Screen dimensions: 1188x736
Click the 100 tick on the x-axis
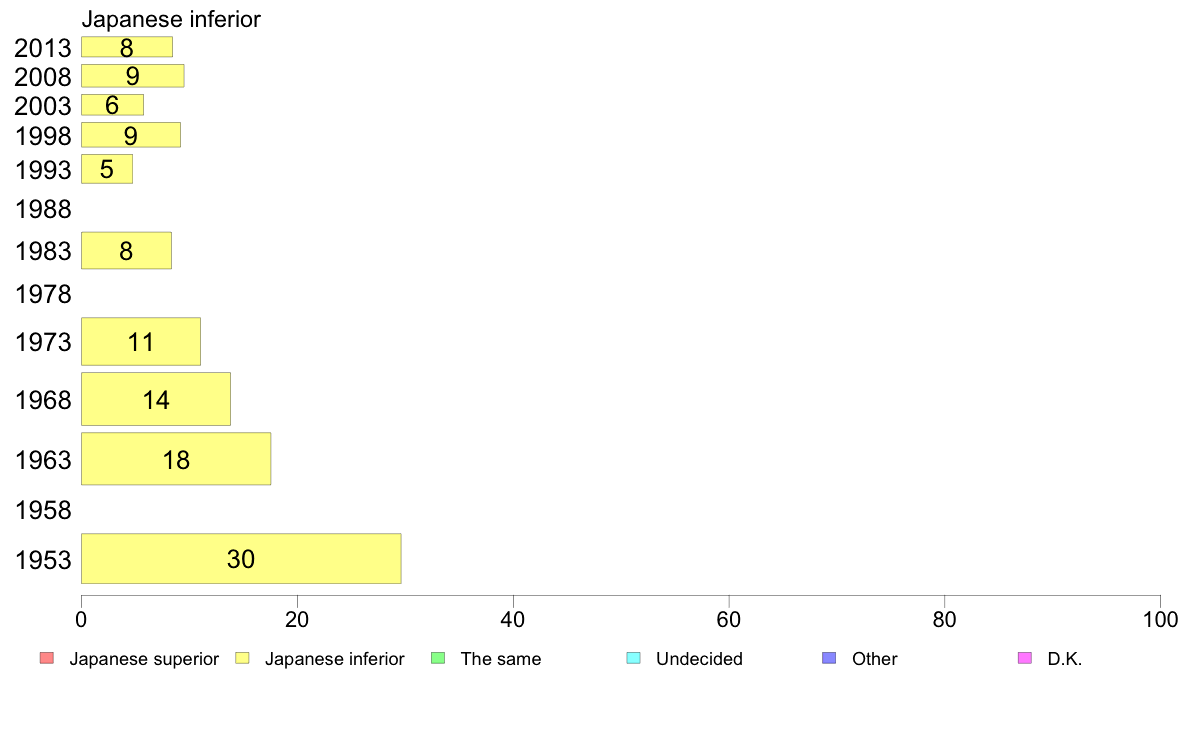(1160, 619)
